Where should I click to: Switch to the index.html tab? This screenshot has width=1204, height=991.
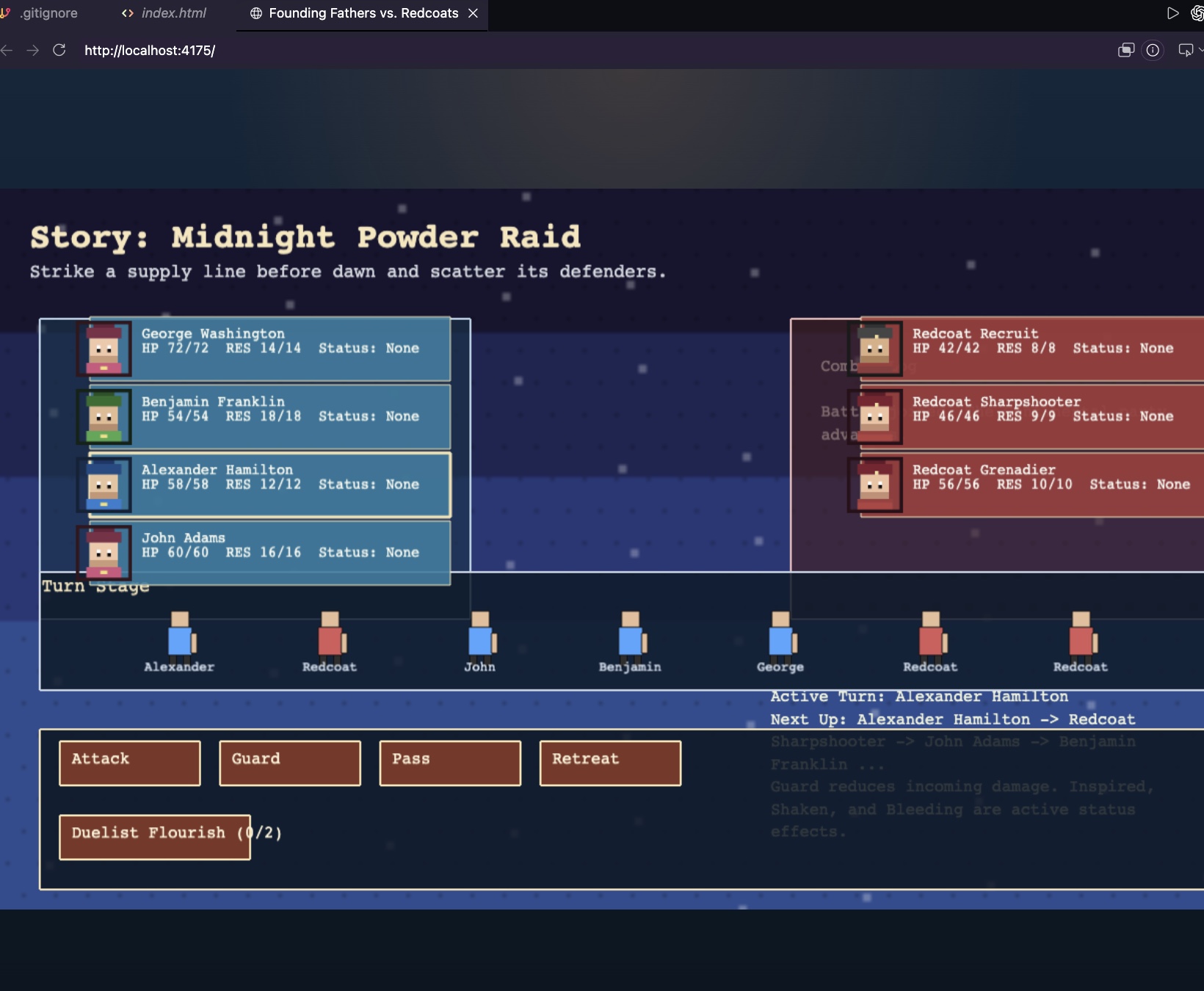tap(164, 13)
